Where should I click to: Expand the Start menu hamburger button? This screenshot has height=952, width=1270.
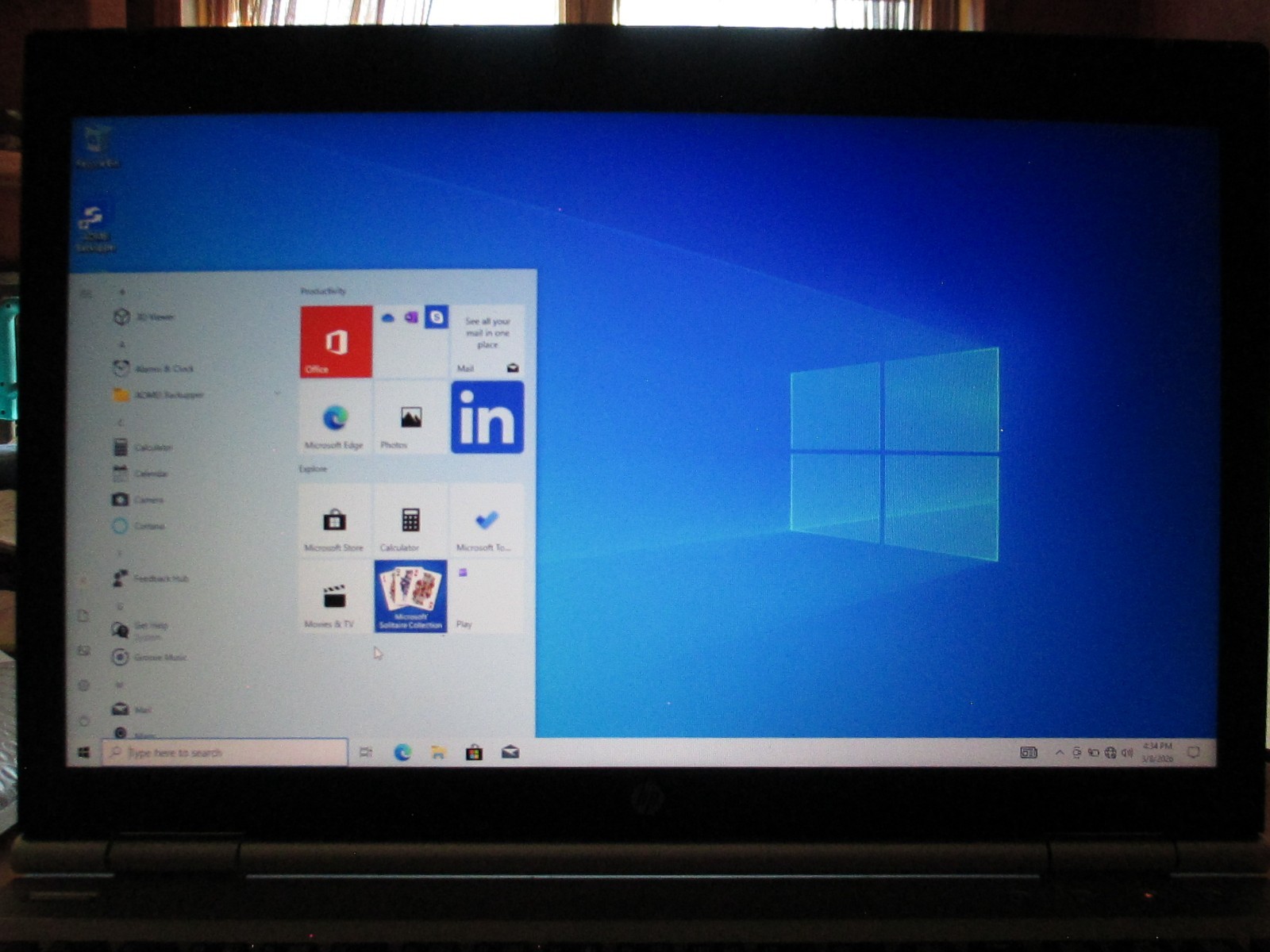85,294
